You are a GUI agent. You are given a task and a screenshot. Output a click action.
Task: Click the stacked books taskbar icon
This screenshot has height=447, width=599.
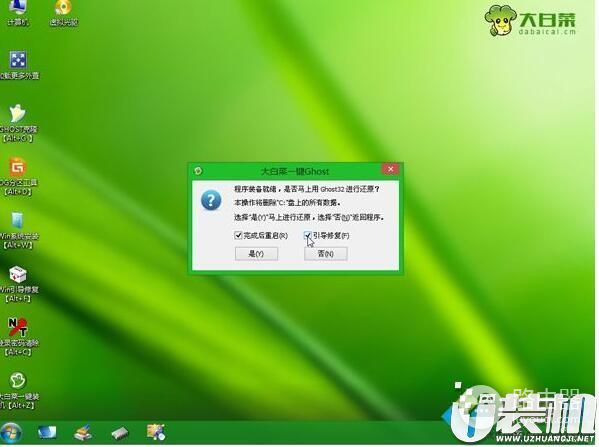(x=83, y=433)
